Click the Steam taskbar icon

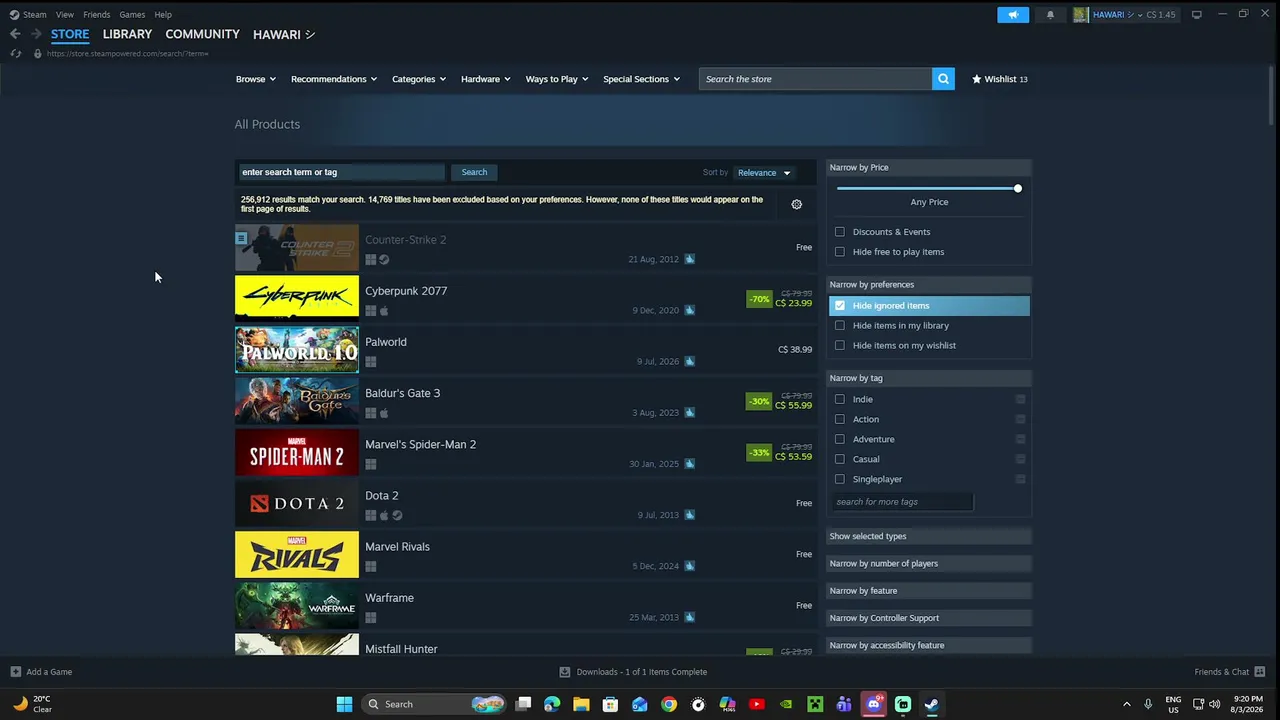pyautogui.click(x=931, y=704)
